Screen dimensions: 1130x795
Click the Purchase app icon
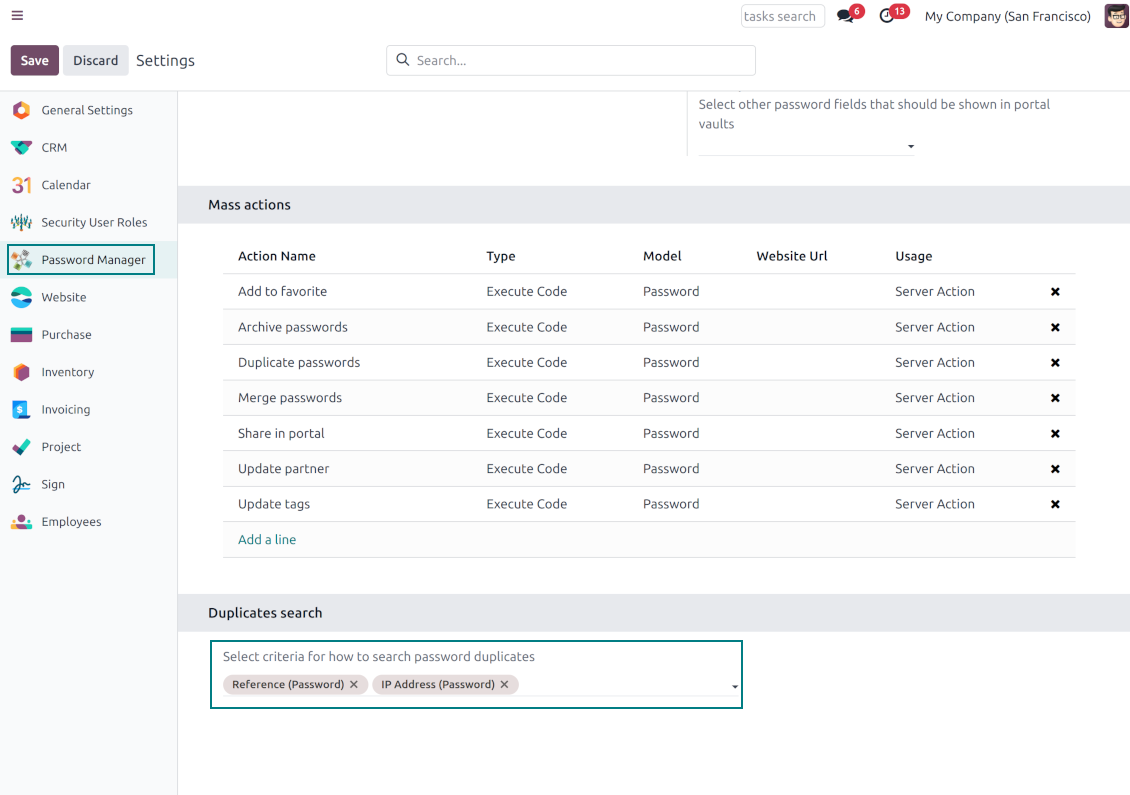[x=22, y=334]
